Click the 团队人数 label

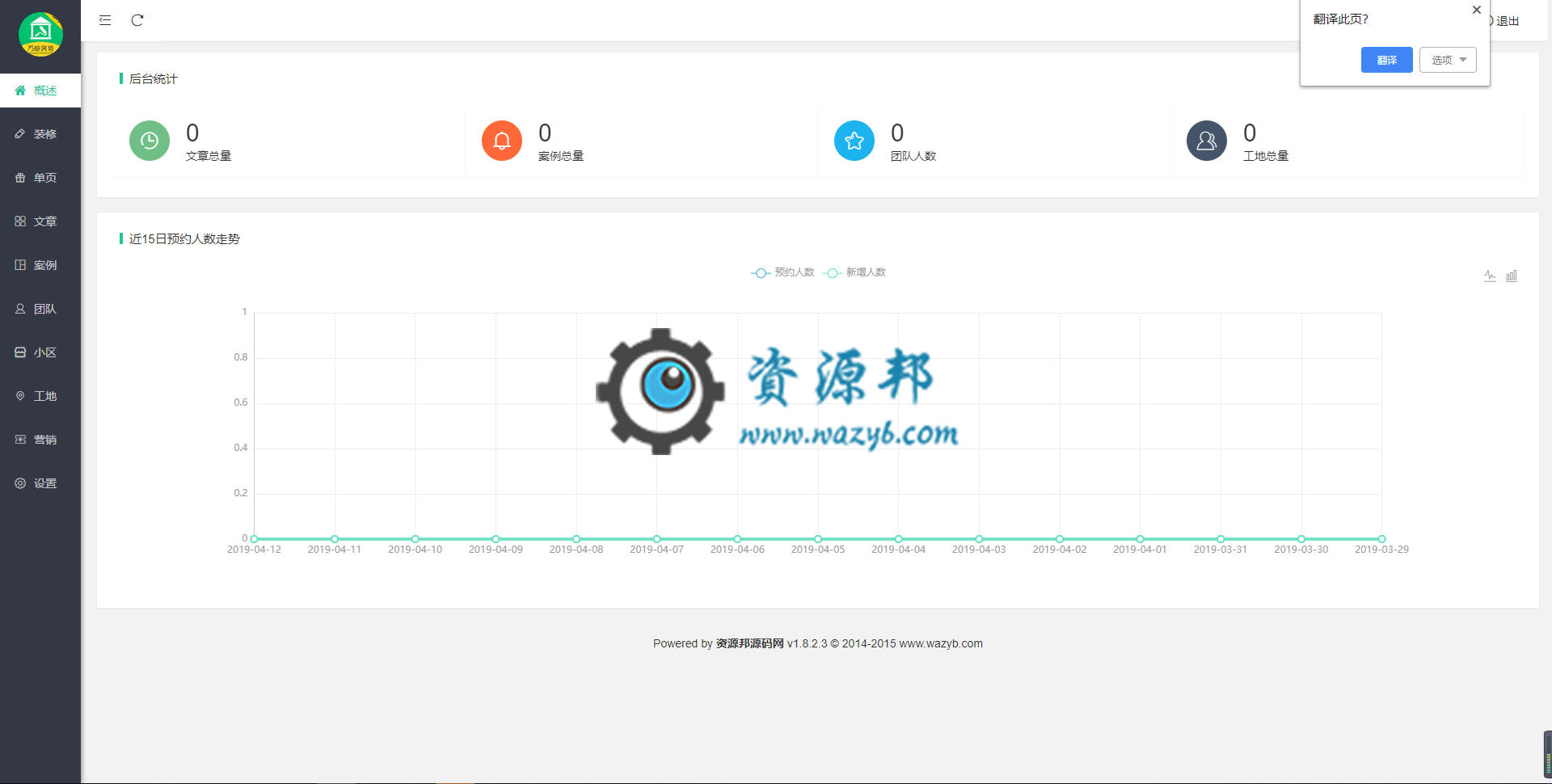(913, 156)
